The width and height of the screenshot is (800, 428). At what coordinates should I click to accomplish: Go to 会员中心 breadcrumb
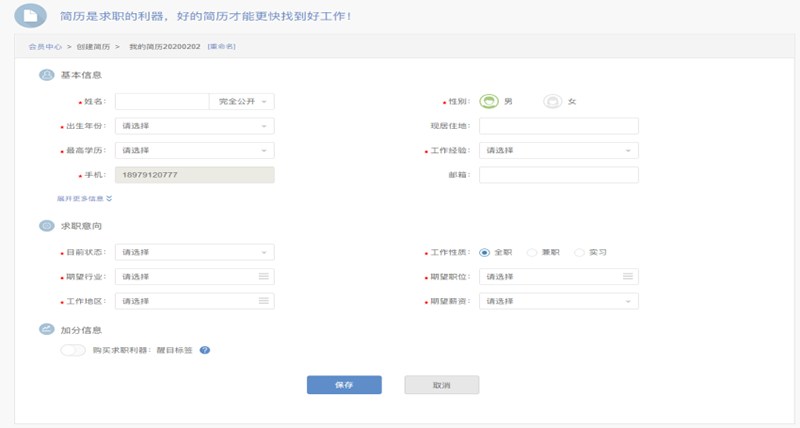[45, 46]
